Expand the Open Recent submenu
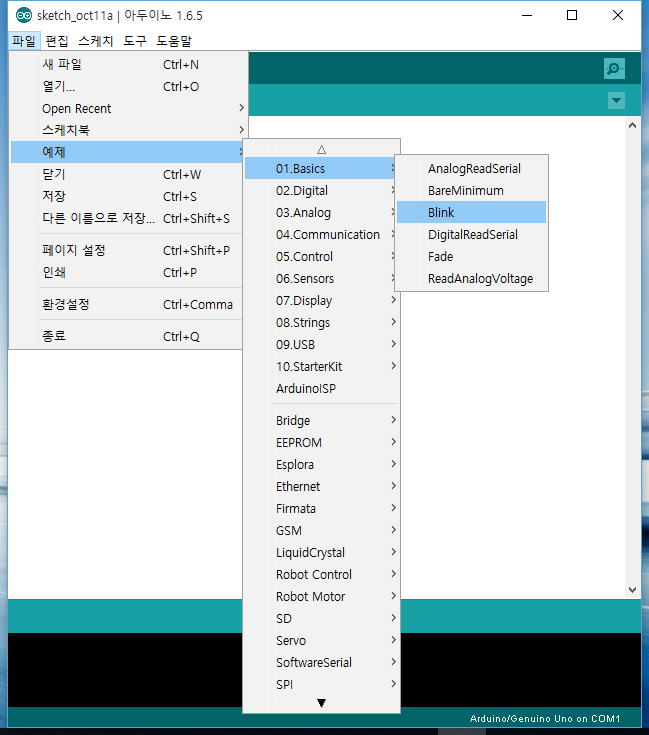The image size is (649, 735). point(127,108)
